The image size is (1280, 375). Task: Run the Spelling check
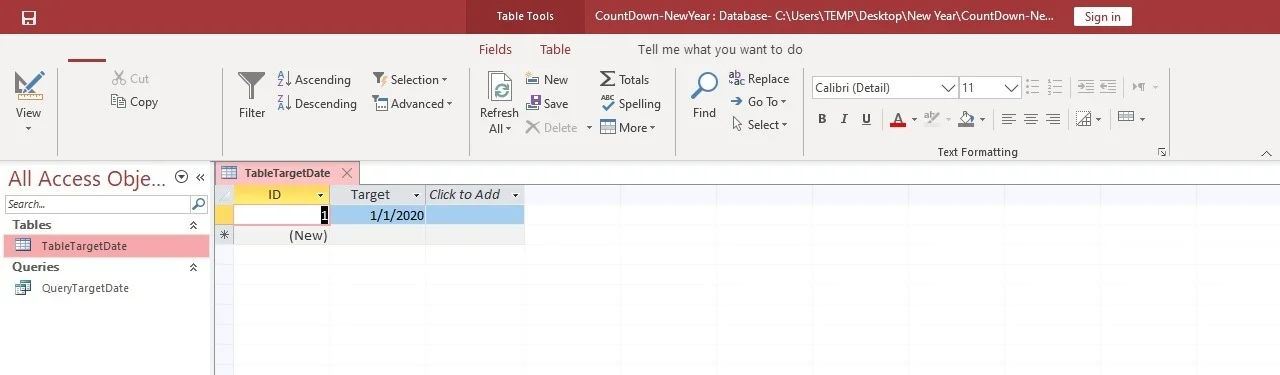631,103
